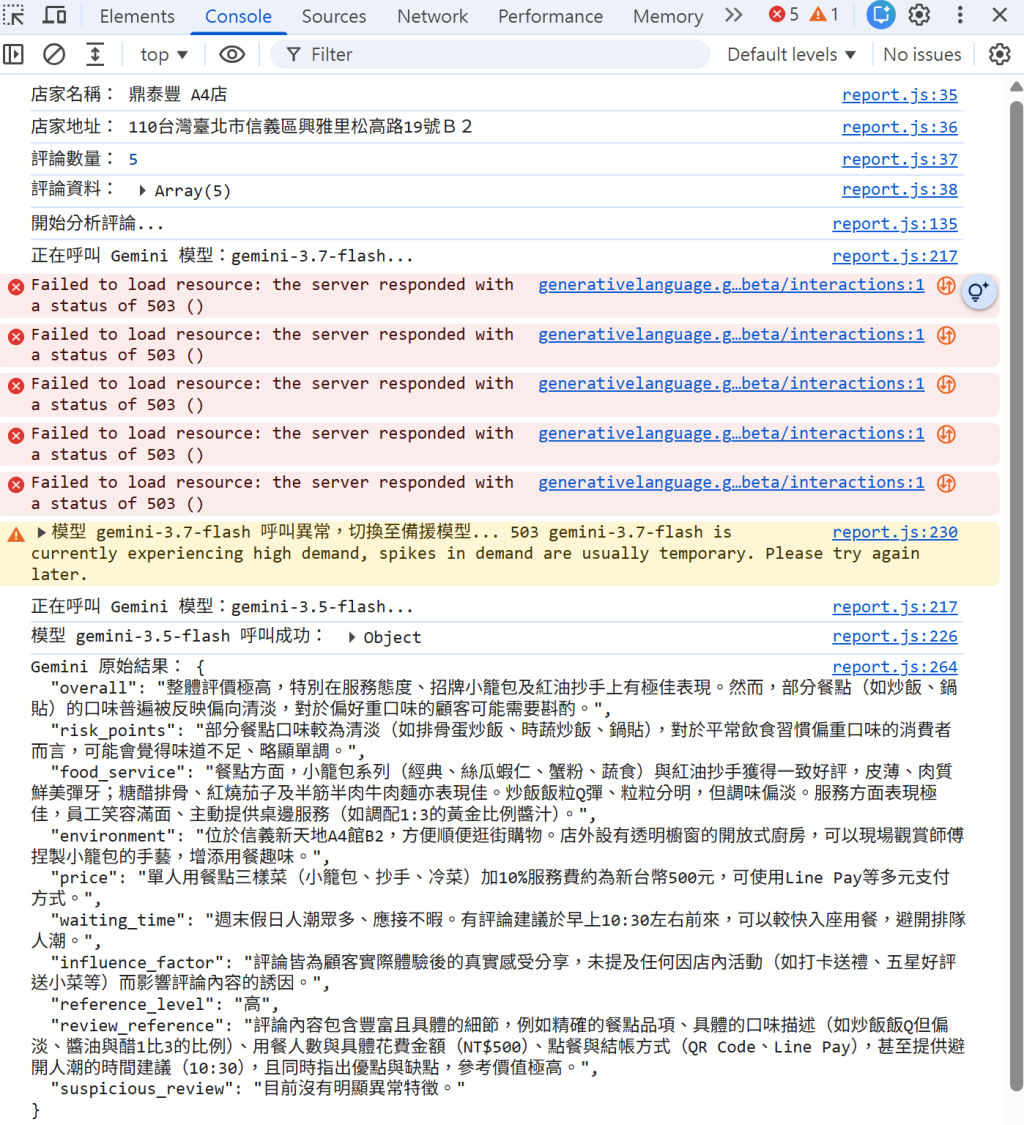Clear the console with the clear icon
The height and width of the screenshot is (1125, 1024).
point(54,54)
